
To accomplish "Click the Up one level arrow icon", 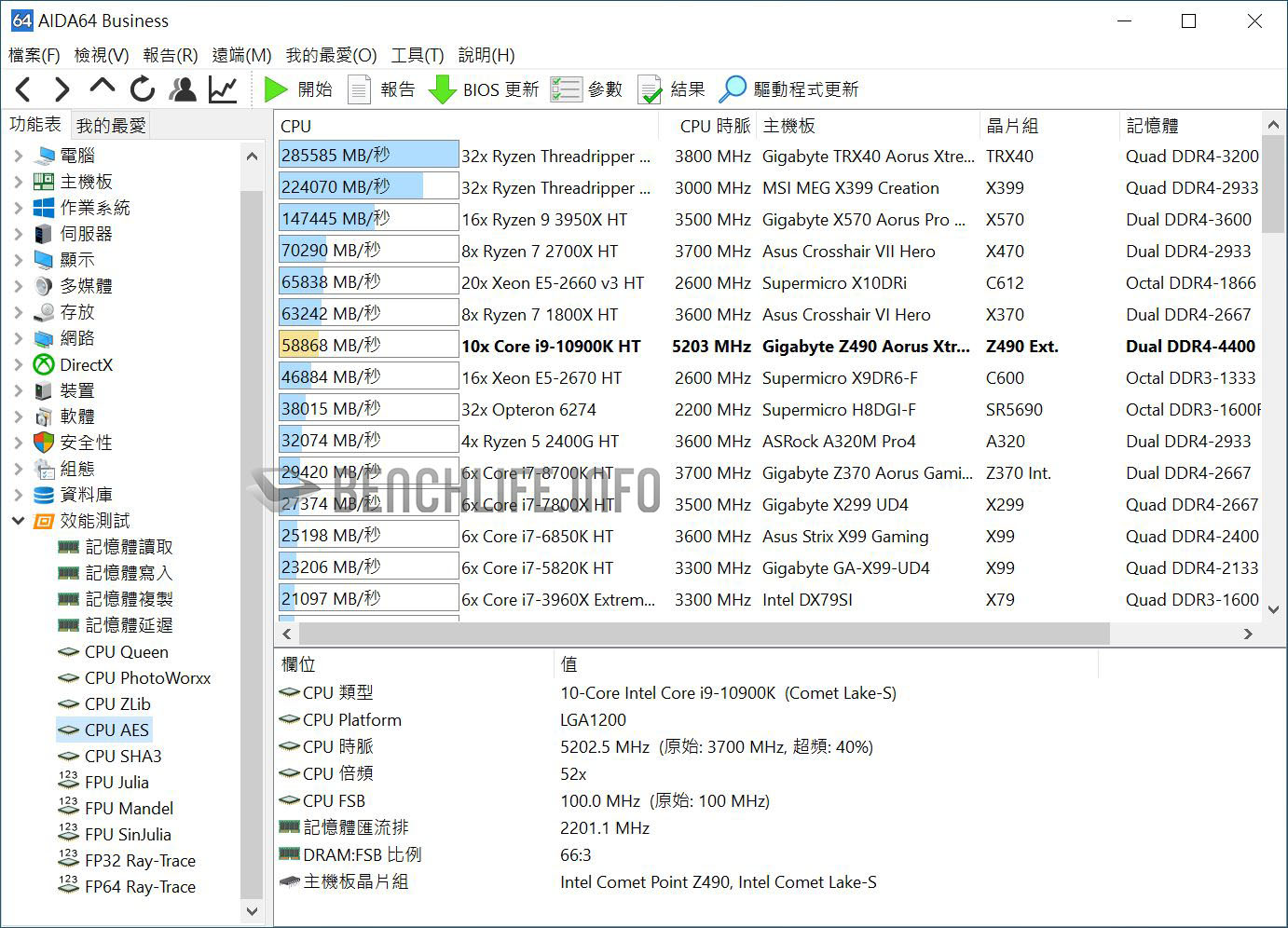I will pos(102,88).
